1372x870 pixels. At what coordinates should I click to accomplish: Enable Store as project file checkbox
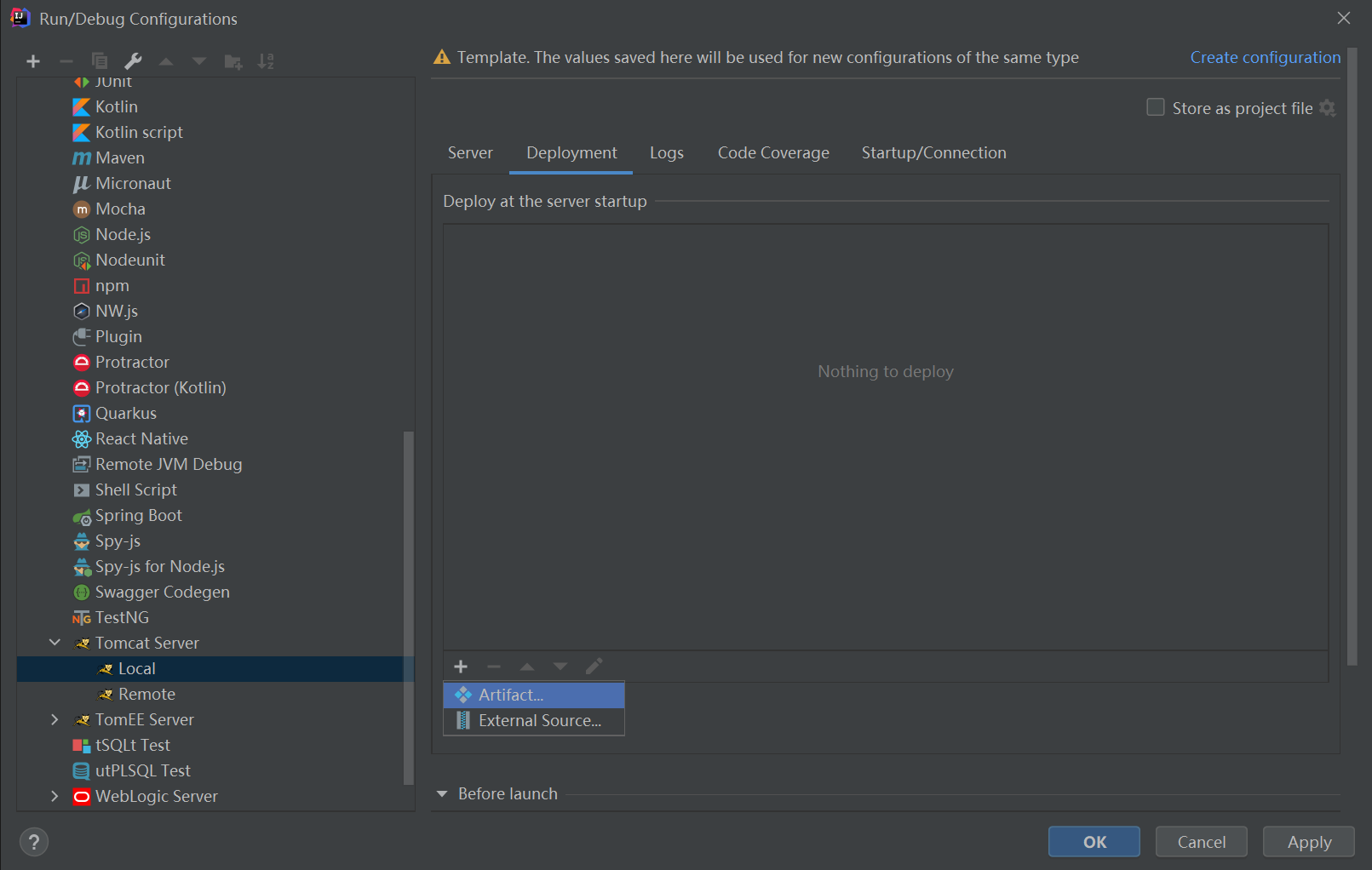pos(1156,107)
